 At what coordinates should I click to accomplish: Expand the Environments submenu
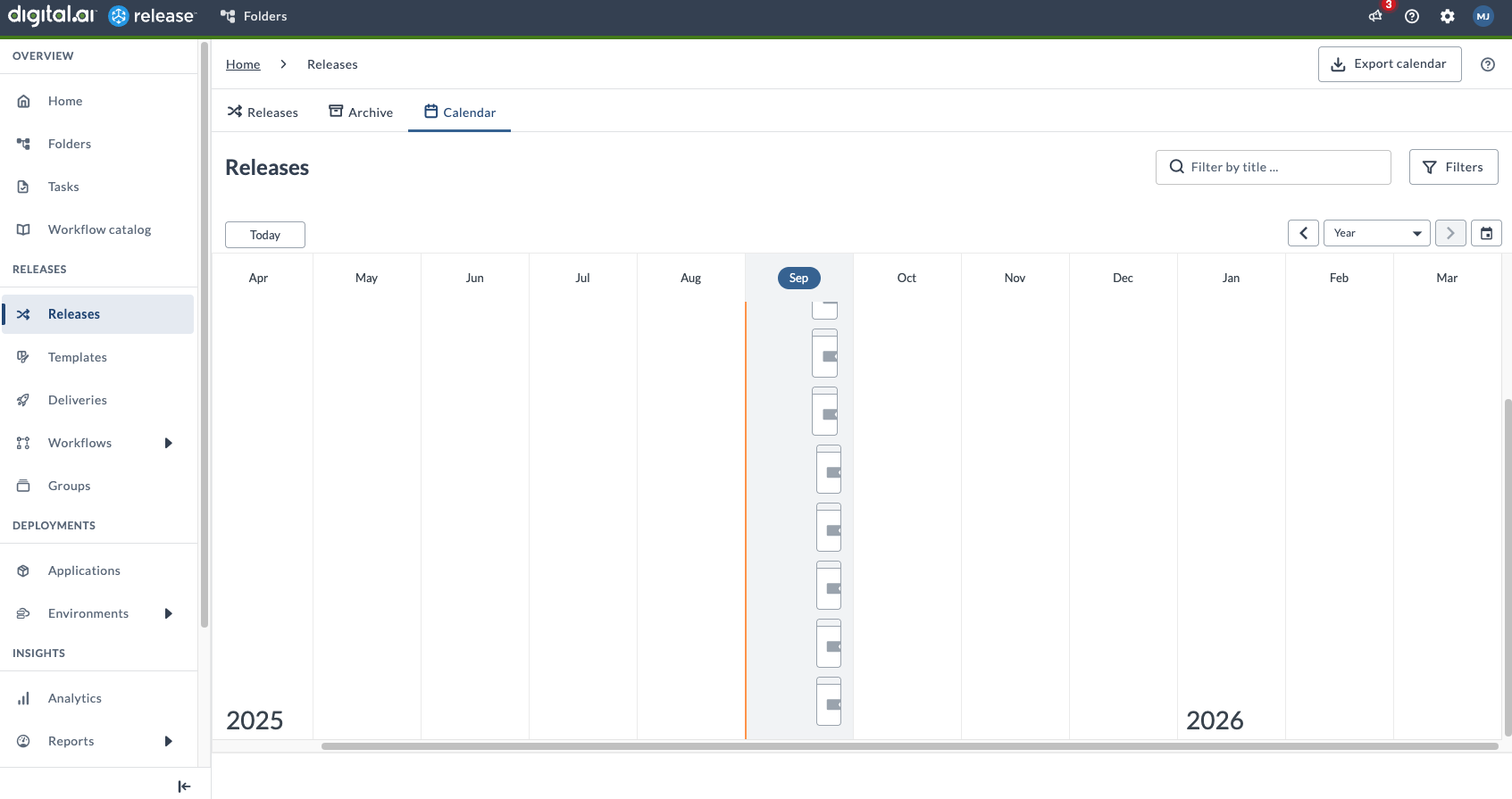click(168, 613)
